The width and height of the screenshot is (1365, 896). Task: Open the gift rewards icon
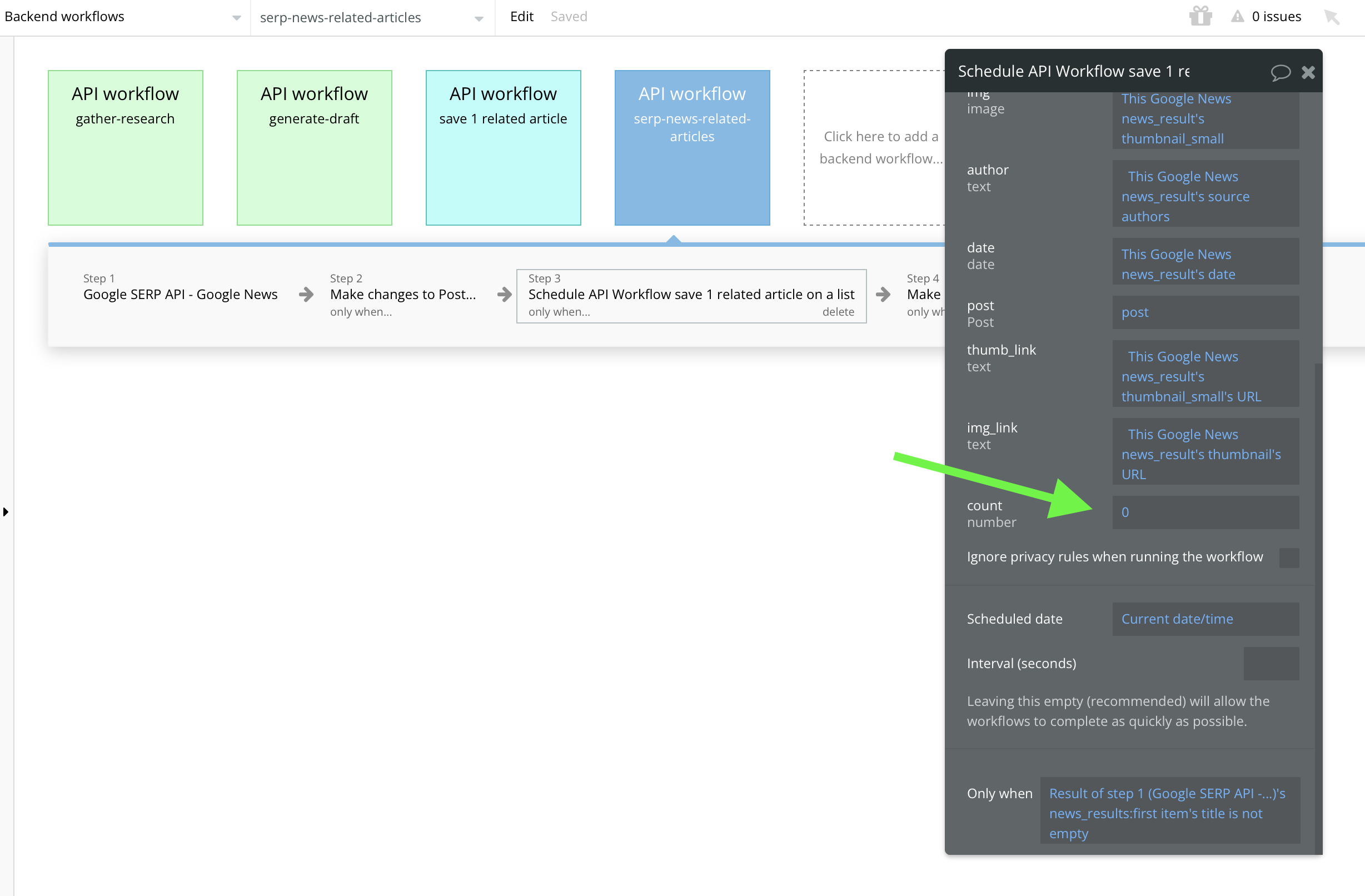pyautogui.click(x=1200, y=16)
